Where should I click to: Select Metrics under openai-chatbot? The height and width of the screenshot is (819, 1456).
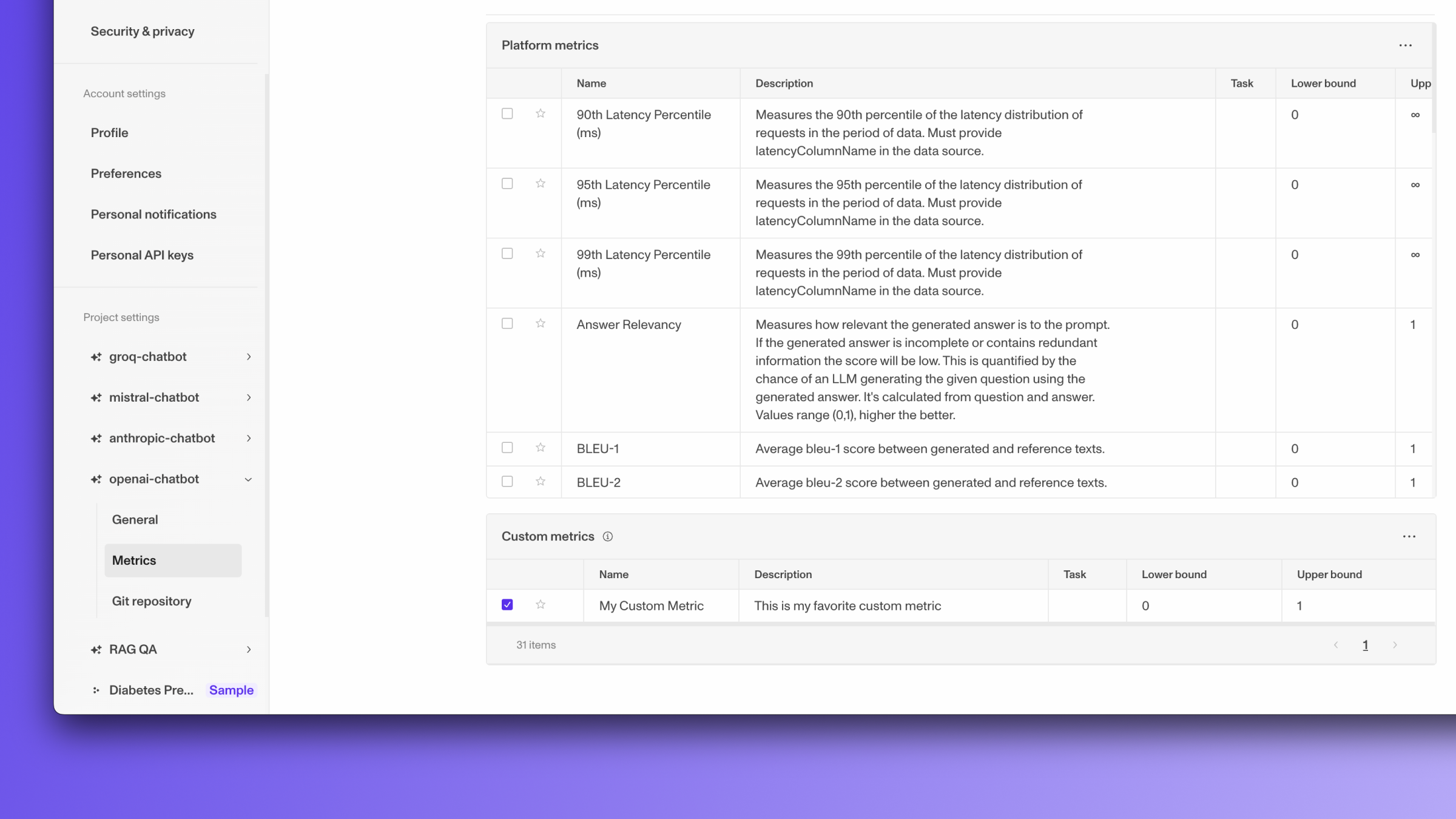[173, 561]
